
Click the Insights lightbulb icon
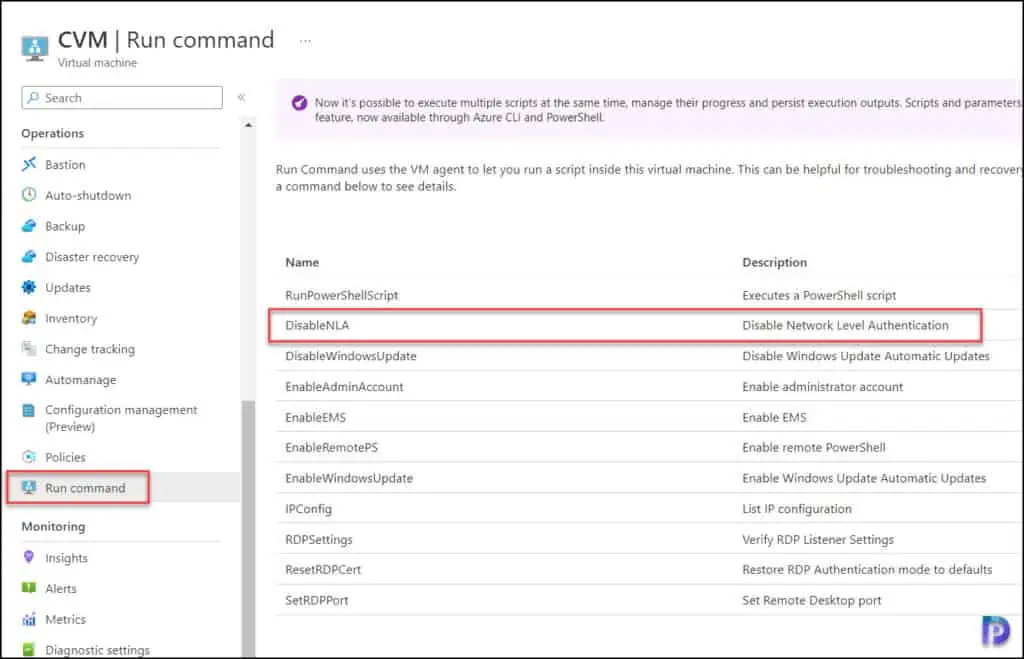tap(29, 557)
